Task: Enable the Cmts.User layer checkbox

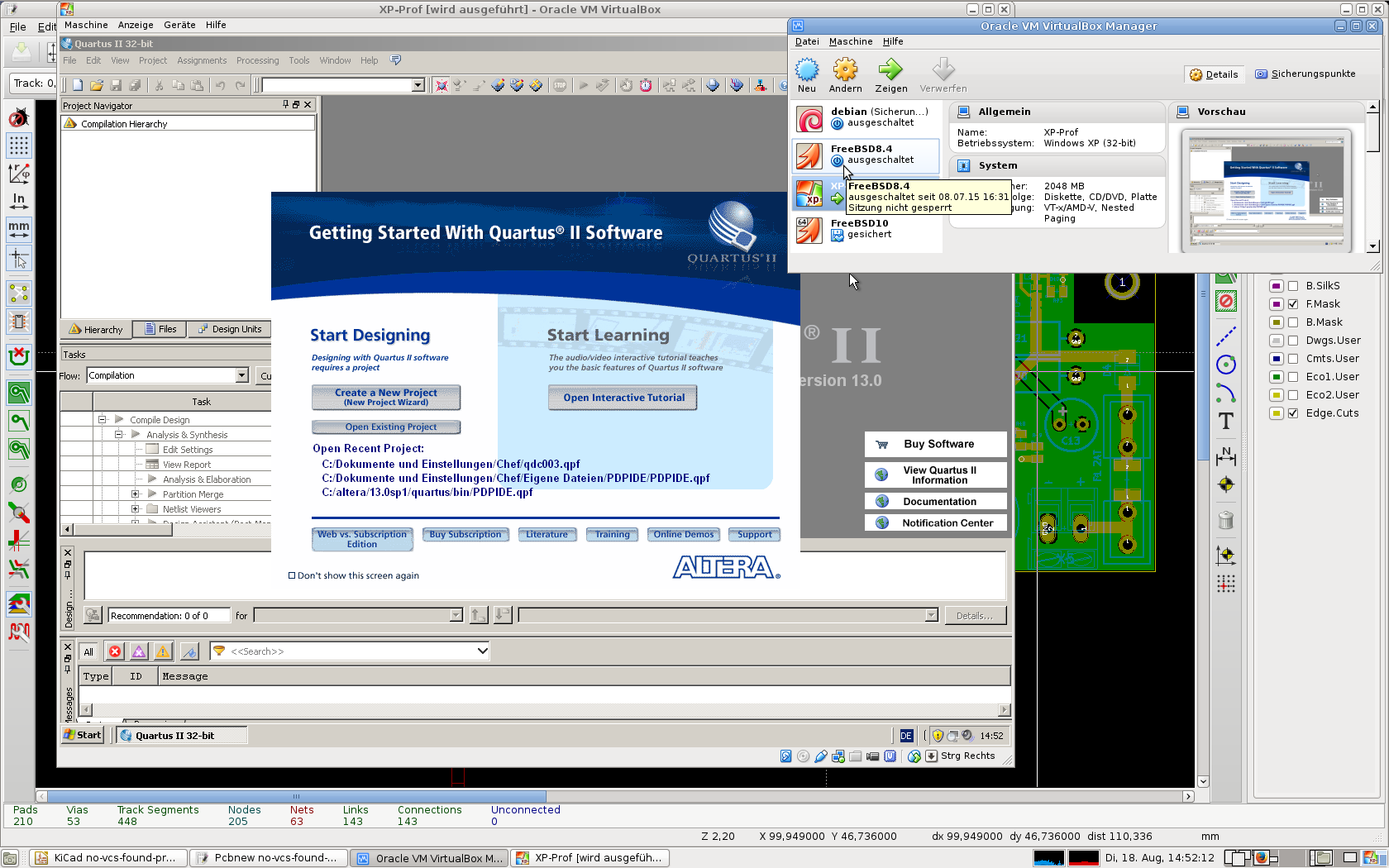Action: pyautogui.click(x=1293, y=359)
